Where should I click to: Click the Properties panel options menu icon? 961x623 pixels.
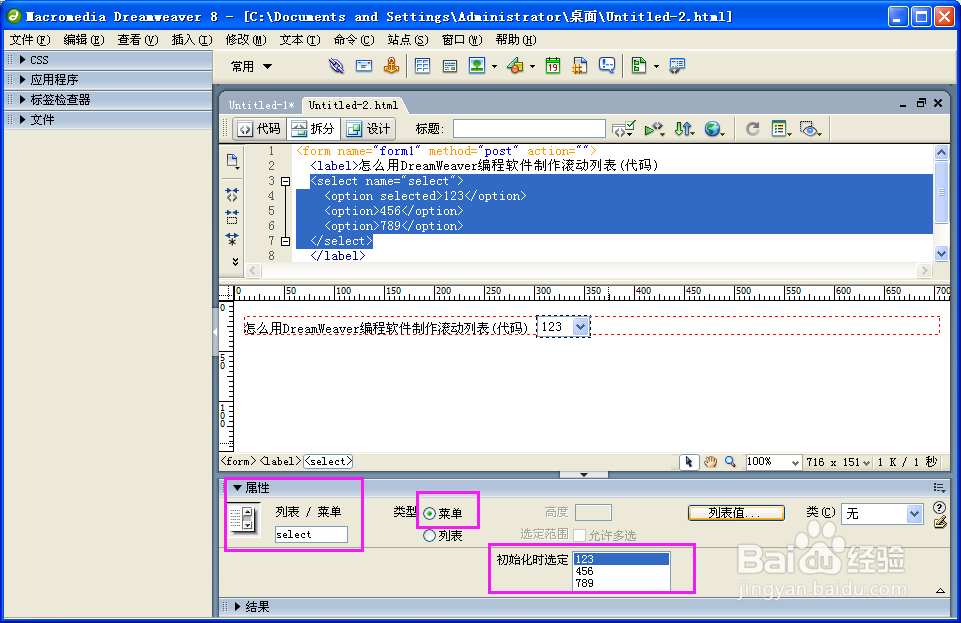(939, 488)
